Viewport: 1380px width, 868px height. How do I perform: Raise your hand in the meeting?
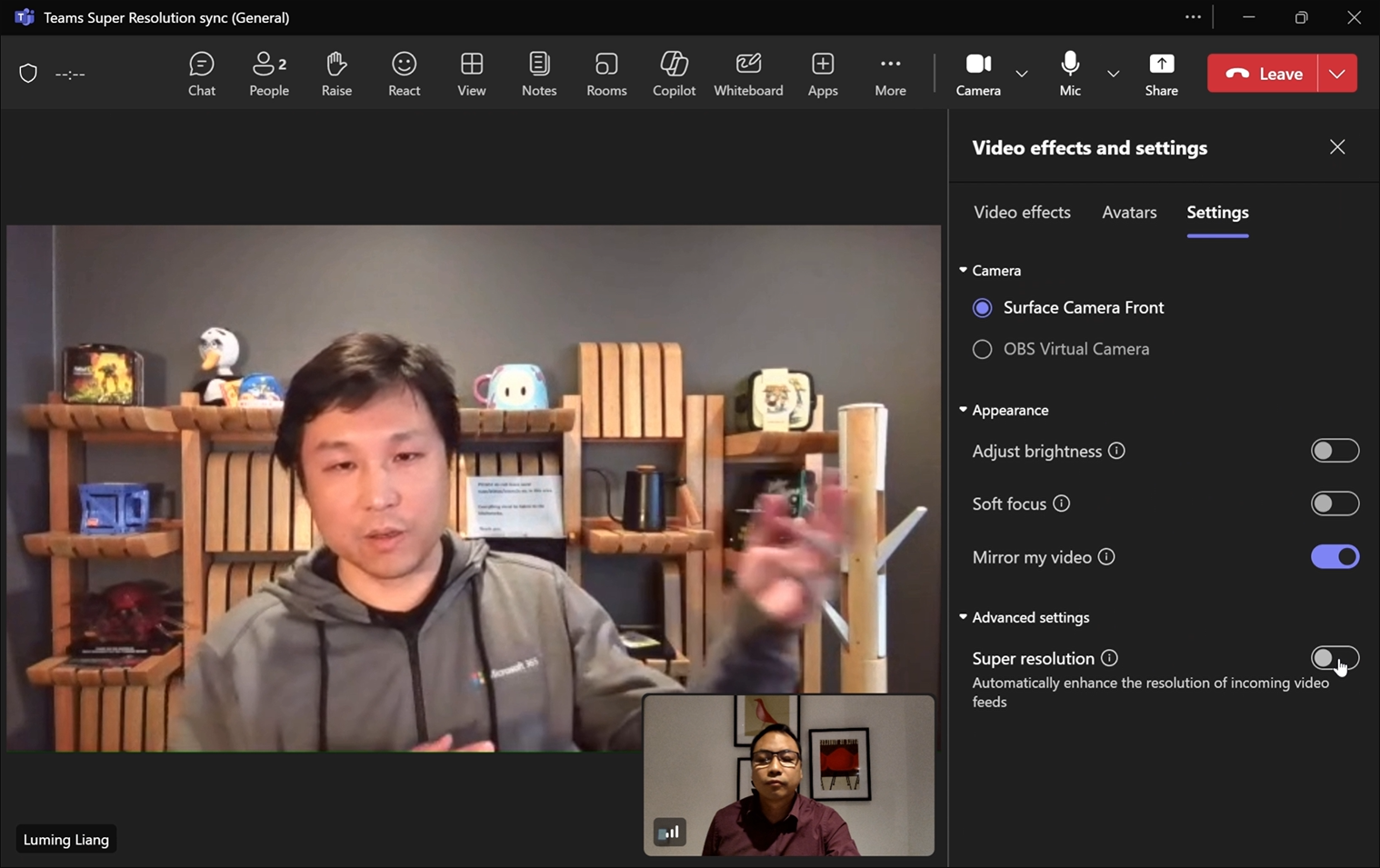coord(336,74)
